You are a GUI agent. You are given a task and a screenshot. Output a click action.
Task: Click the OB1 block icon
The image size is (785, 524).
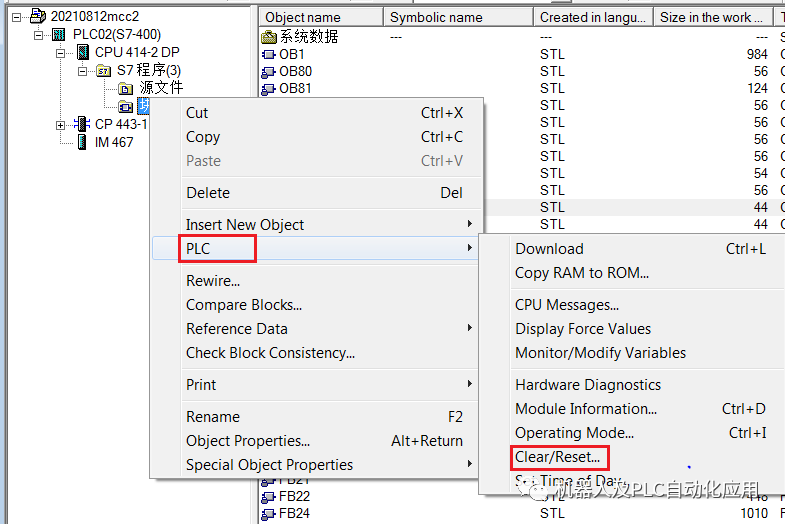(x=269, y=54)
